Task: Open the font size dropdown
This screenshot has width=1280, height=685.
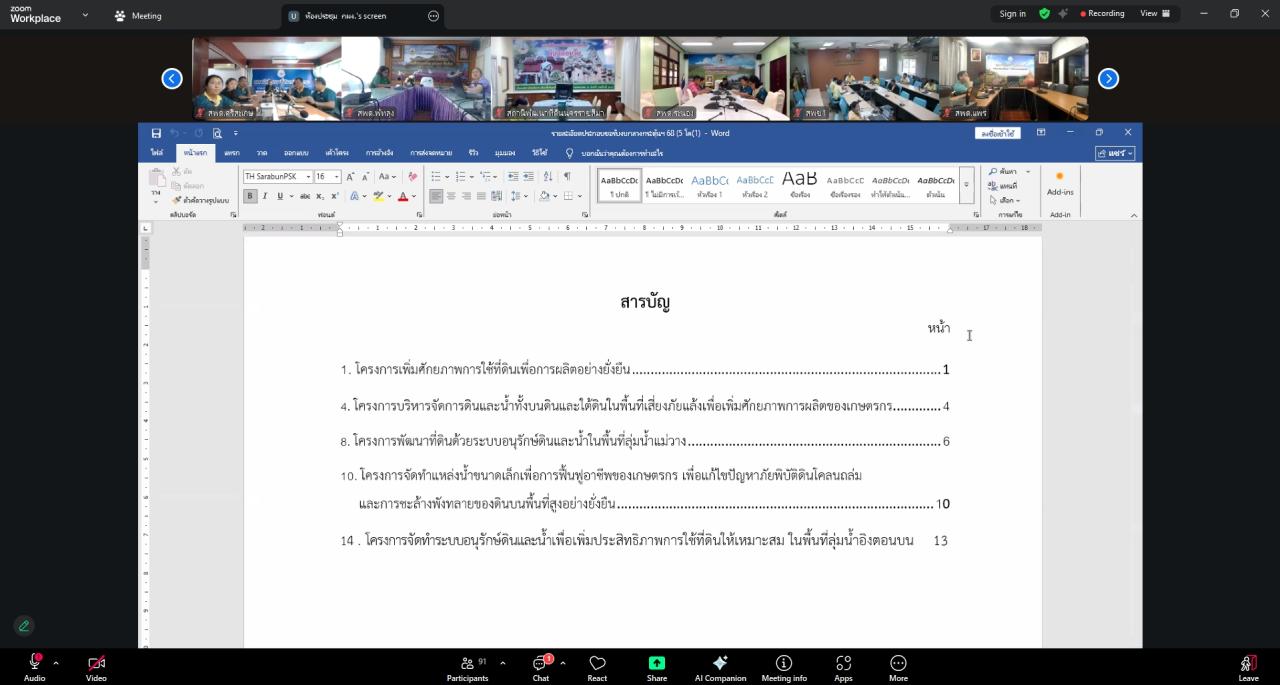Action: tap(336, 177)
